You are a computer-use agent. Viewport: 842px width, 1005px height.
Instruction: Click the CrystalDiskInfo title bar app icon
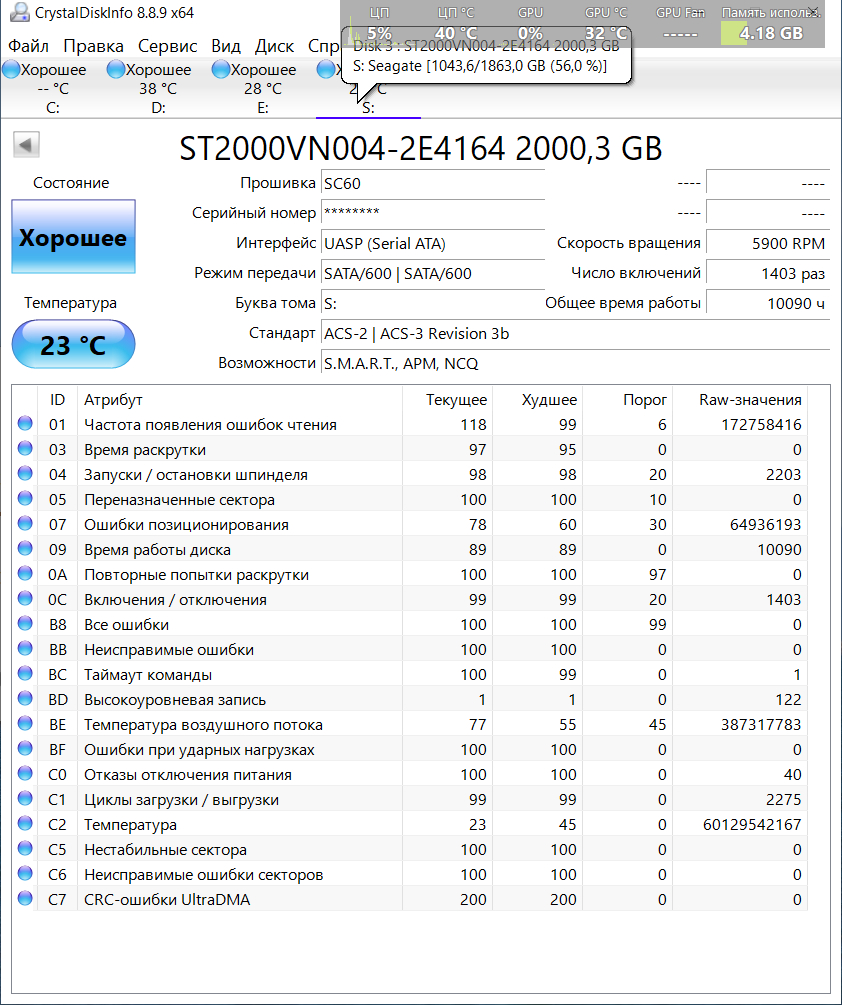click(18, 14)
